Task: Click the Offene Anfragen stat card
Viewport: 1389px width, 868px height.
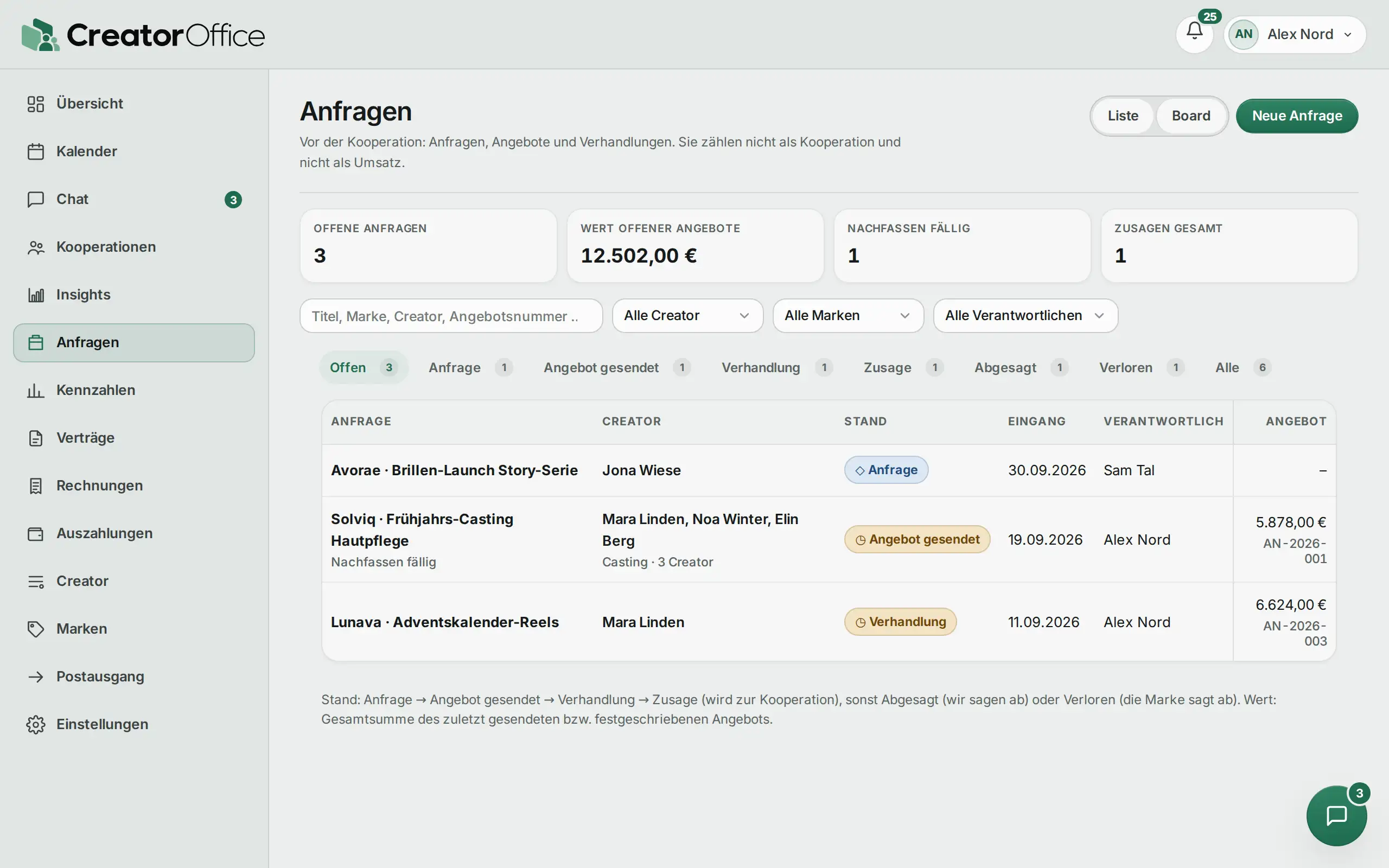Action: pos(428,246)
